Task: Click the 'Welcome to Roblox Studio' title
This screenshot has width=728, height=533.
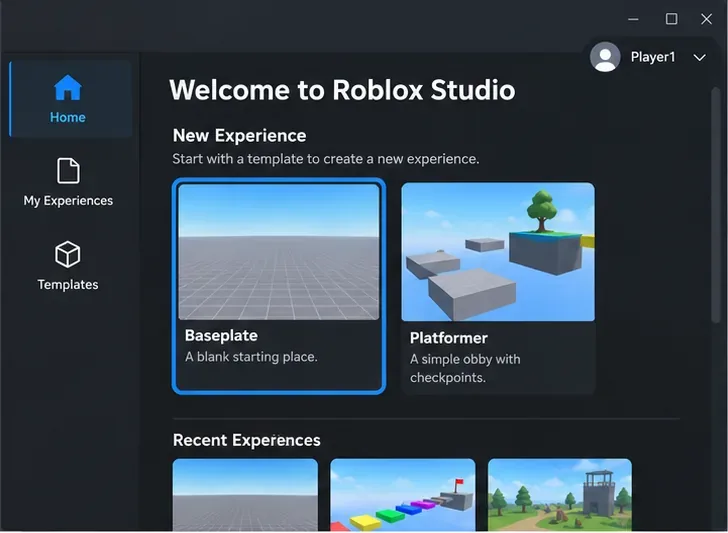Action: pos(342,90)
